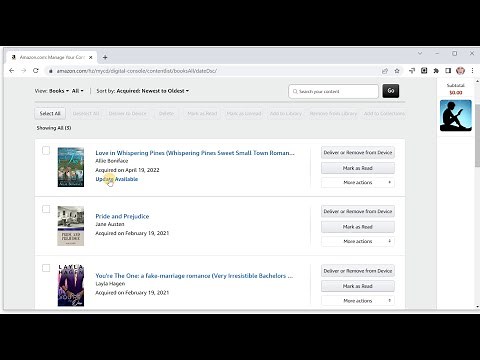Open the Chrome profile avatar
Screen dimensions: 480x360
[x=460, y=71]
